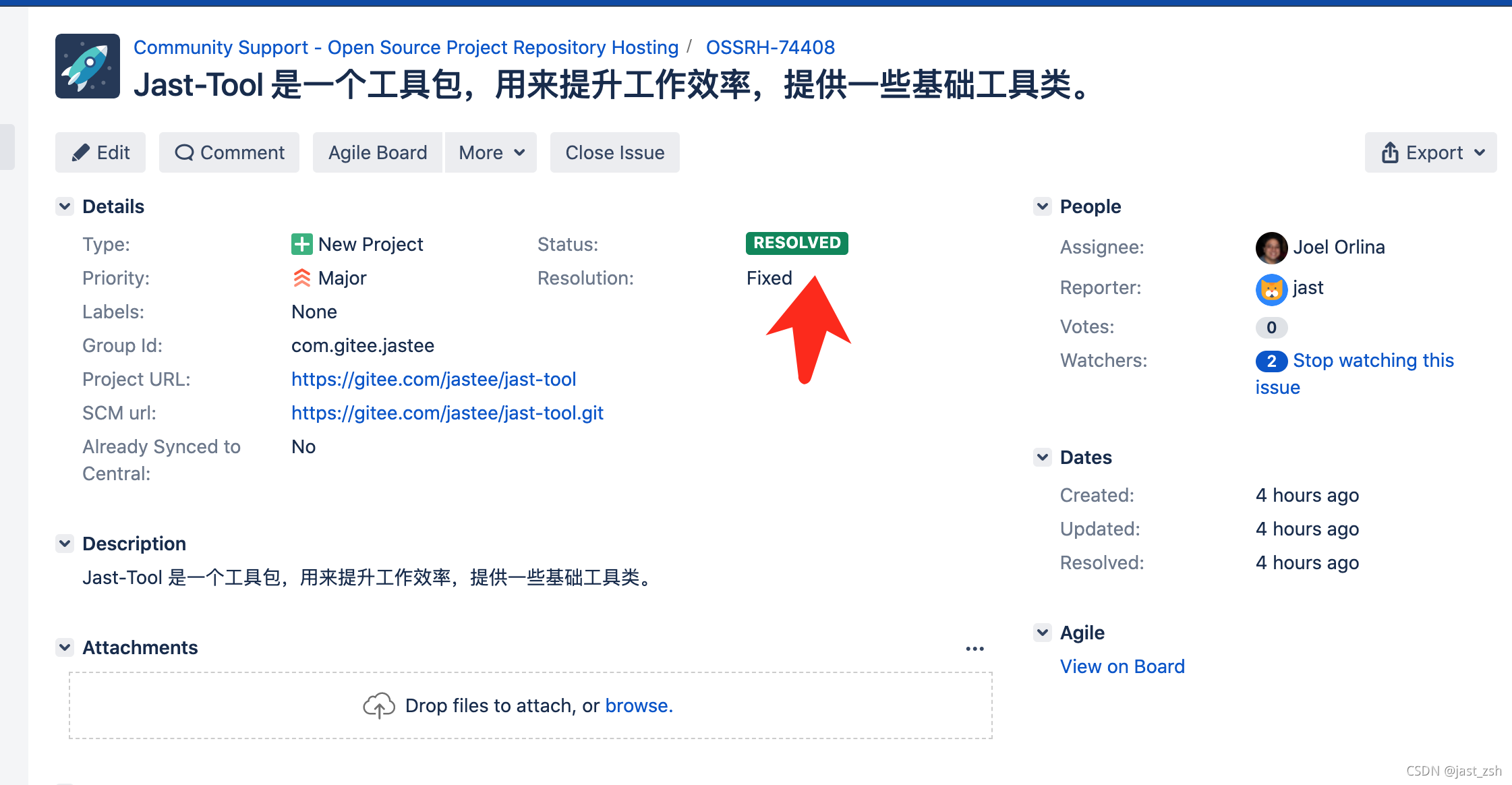
Task: Open the More dropdown menu
Action: [x=491, y=152]
